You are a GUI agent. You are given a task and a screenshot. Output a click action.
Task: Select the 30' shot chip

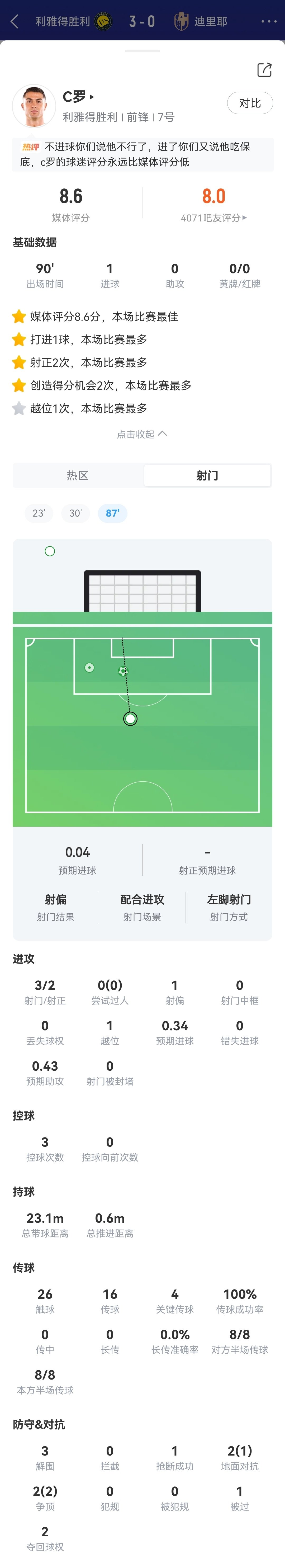[x=75, y=513]
